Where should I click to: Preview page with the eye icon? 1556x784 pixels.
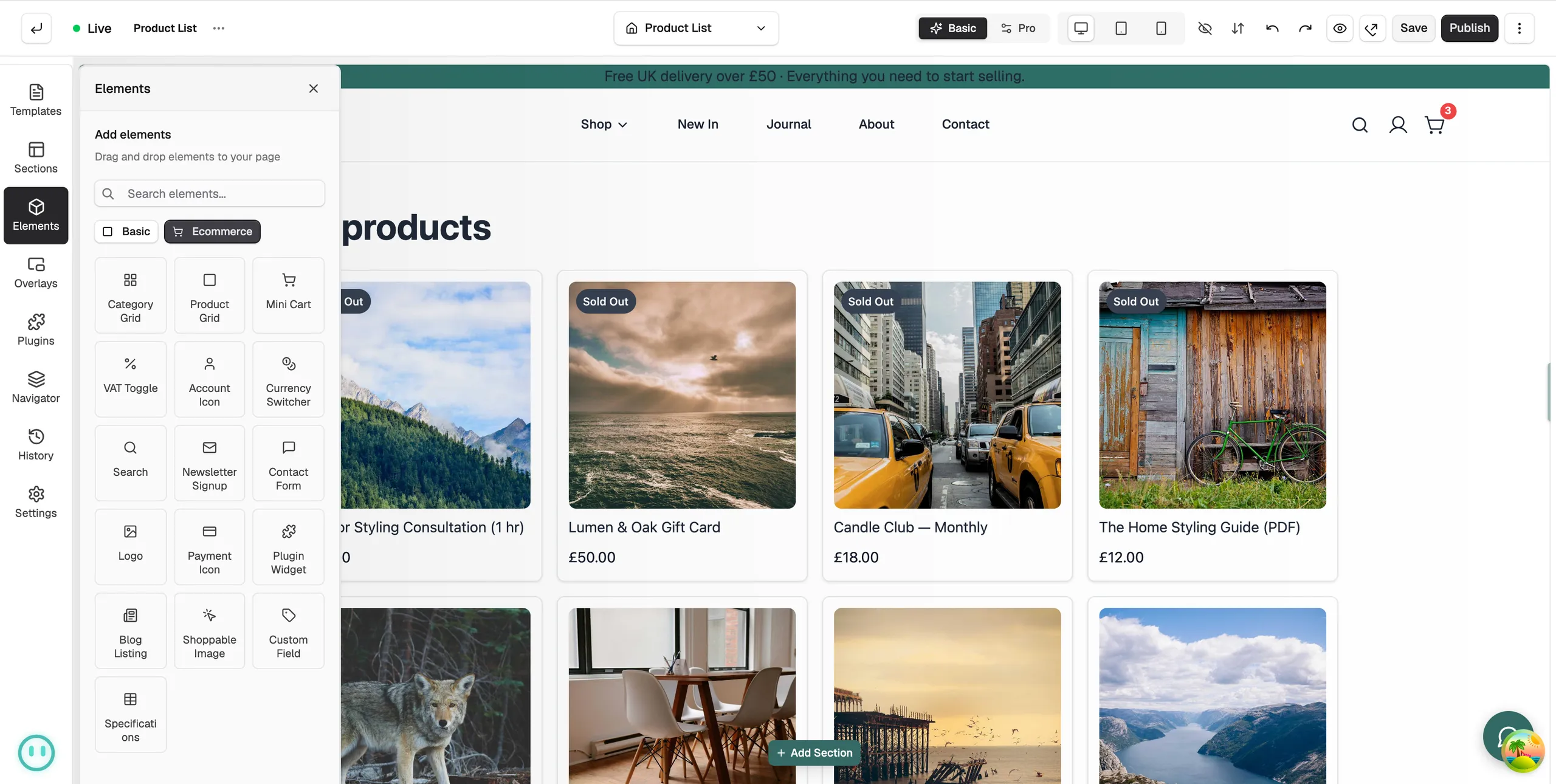[x=1340, y=28]
